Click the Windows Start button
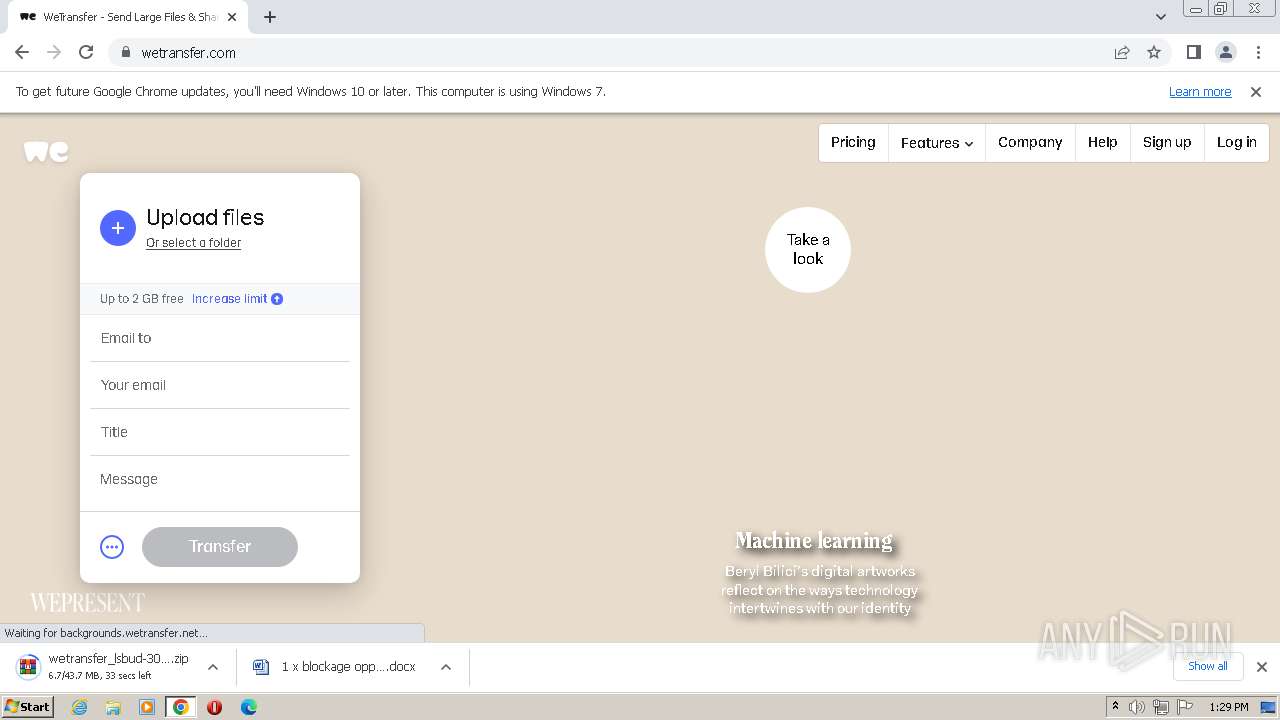The width and height of the screenshot is (1280, 720). (x=28, y=707)
